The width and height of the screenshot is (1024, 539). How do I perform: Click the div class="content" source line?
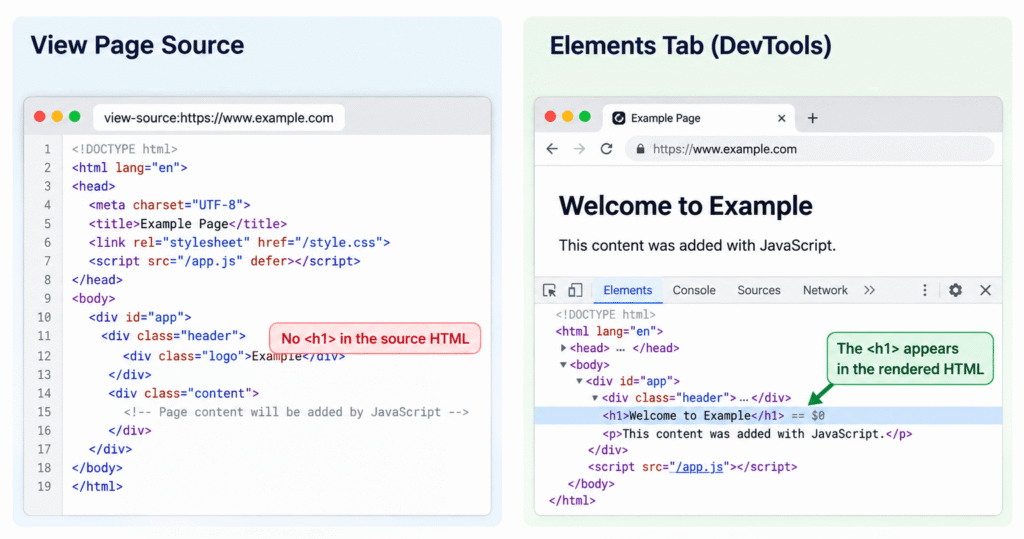(184, 393)
